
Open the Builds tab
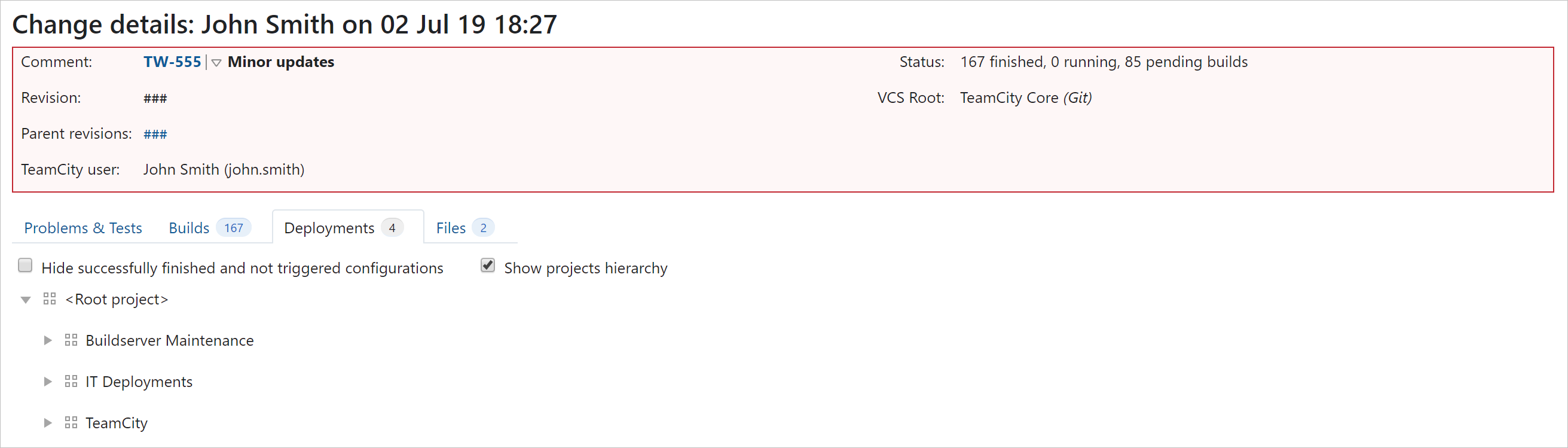click(x=189, y=228)
